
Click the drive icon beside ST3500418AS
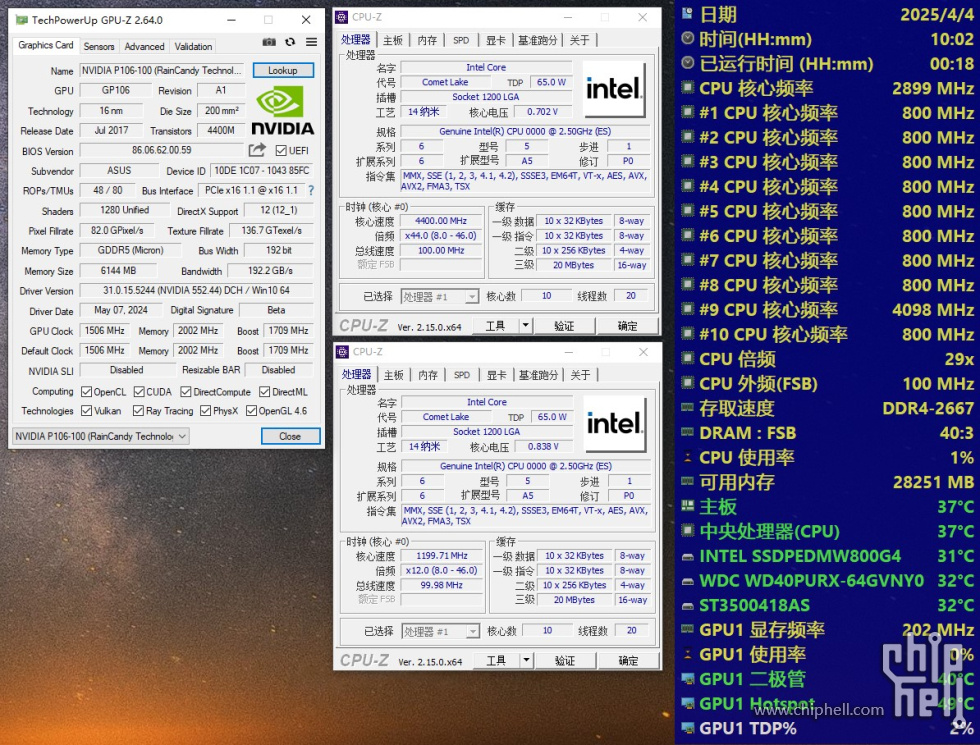(x=688, y=605)
